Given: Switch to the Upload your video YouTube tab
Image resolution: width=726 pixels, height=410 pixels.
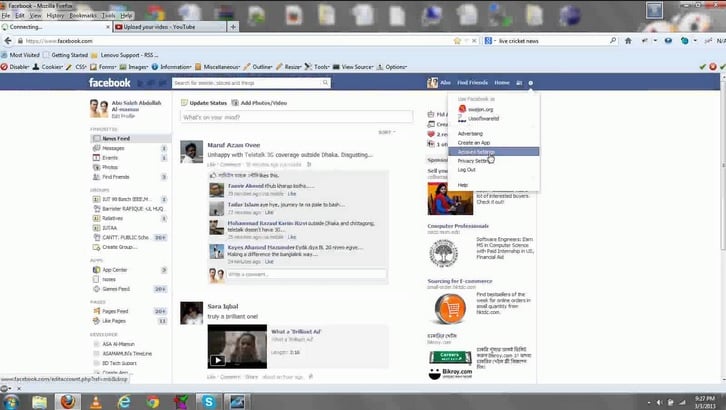Looking at the screenshot, I should pos(169,27).
